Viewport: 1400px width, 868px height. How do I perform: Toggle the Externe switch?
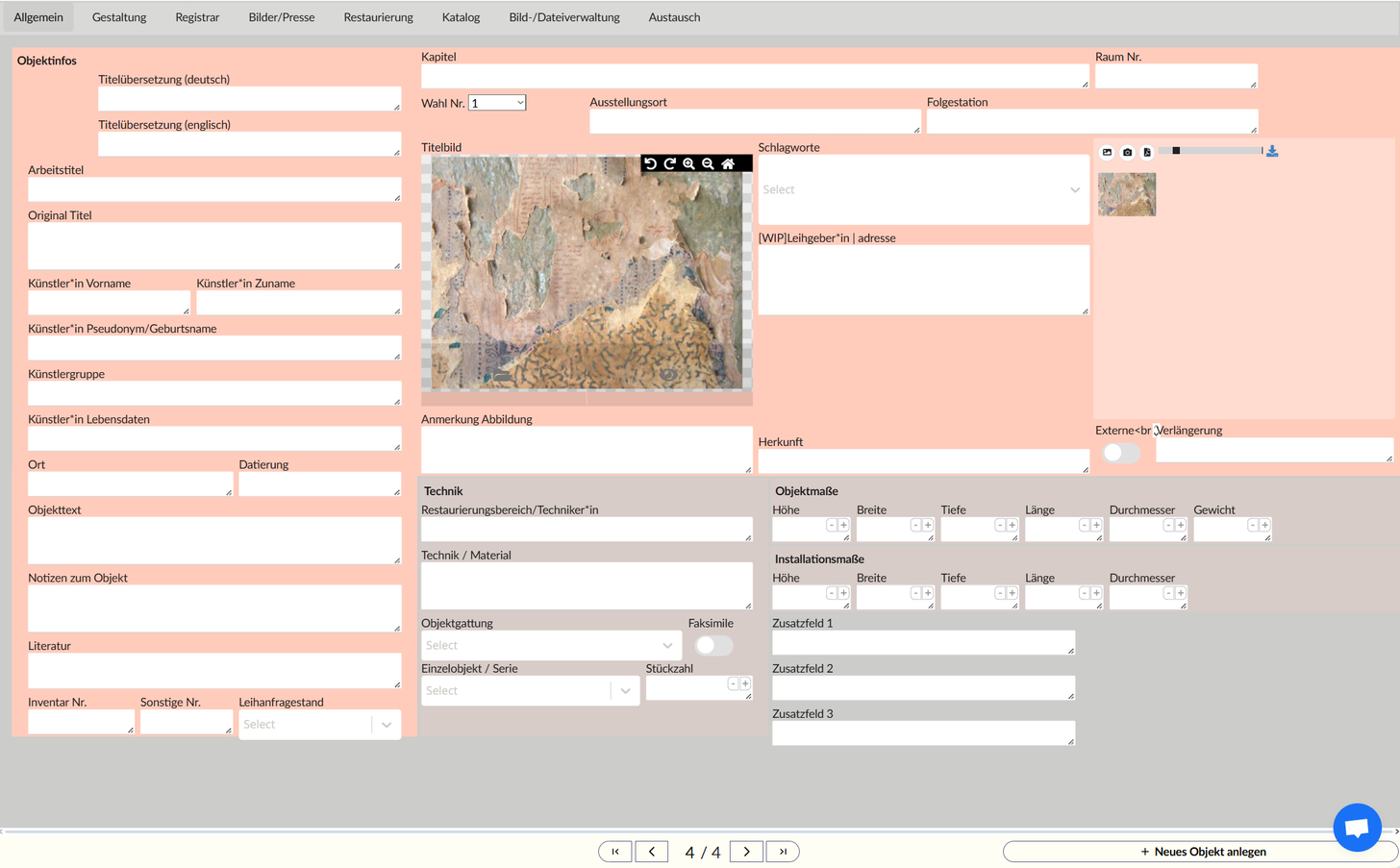click(1121, 452)
